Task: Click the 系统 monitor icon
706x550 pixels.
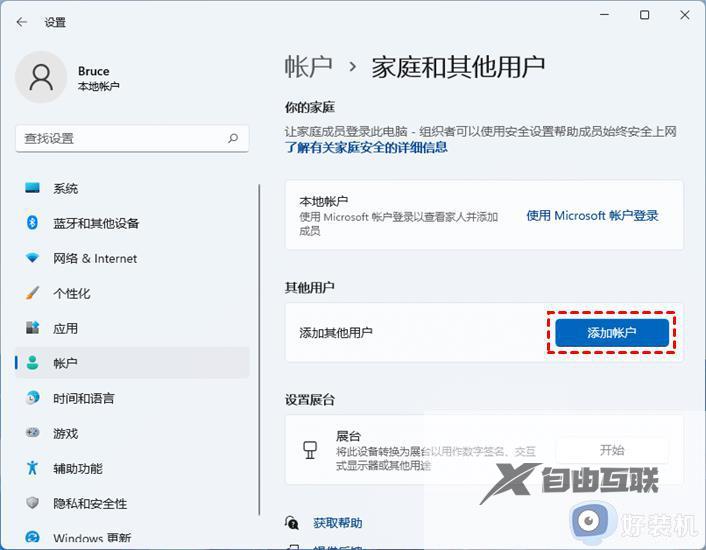Action: pos(32,188)
